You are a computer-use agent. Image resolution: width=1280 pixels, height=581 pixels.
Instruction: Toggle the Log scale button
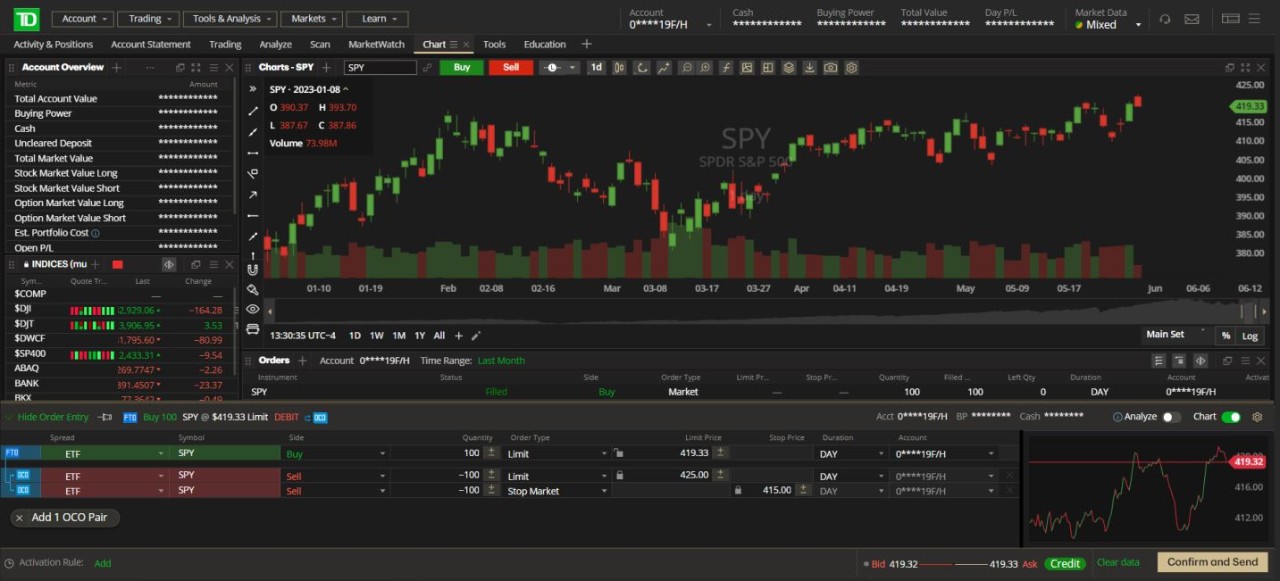coord(1250,336)
